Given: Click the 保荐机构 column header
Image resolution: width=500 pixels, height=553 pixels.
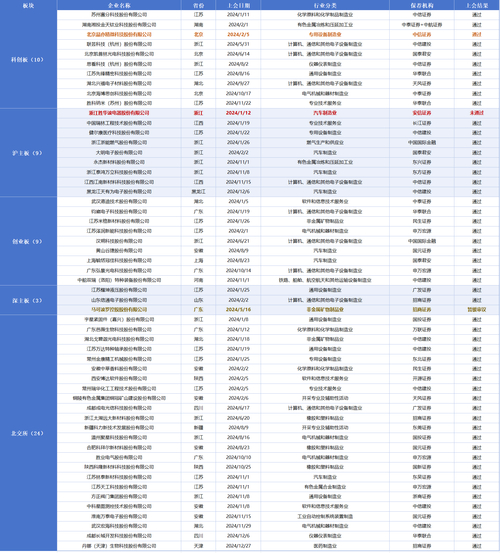Looking at the screenshot, I should coord(422,5).
